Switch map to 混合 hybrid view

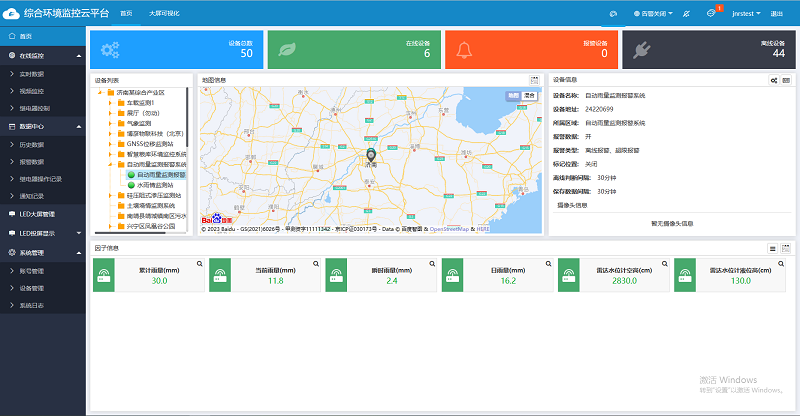[x=529, y=95]
